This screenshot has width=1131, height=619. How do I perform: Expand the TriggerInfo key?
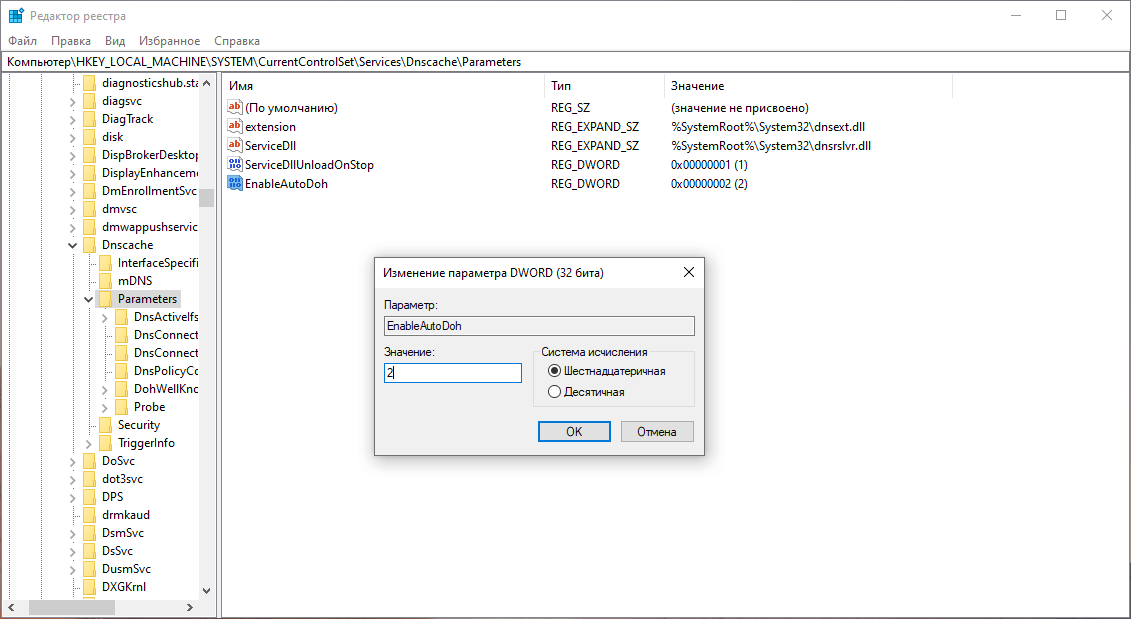[x=89, y=444]
